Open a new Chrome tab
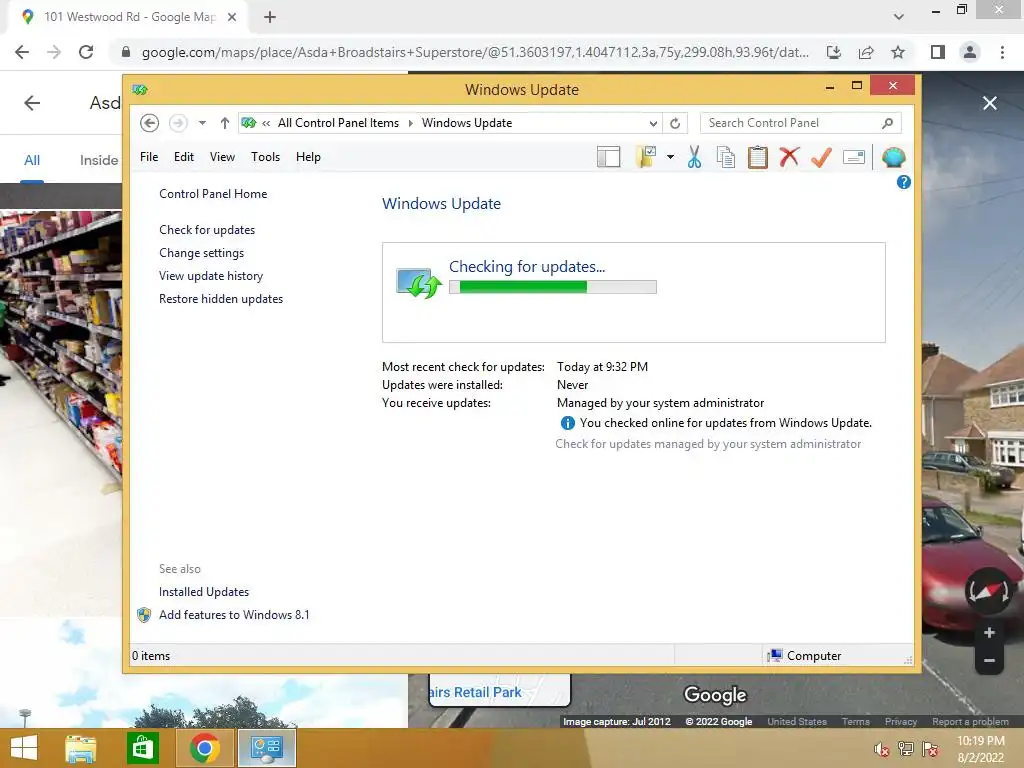The height and width of the screenshot is (768, 1024). [270, 17]
